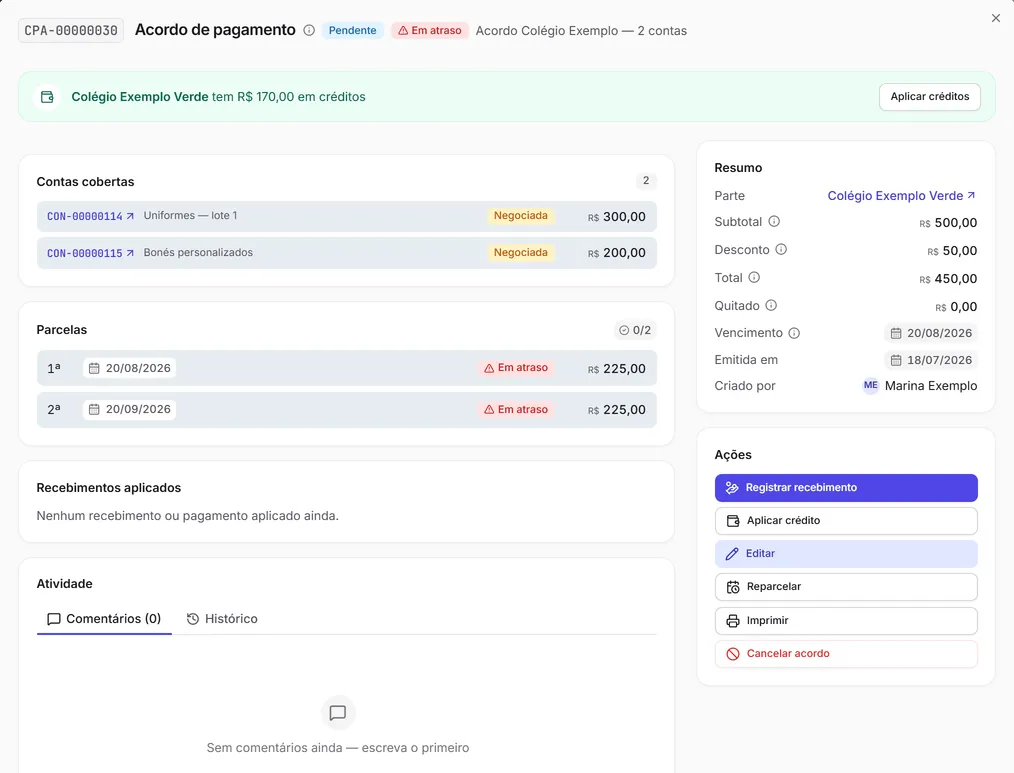This screenshot has height=773, width=1014.
Task: Click the Imprimir button
Action: point(846,620)
